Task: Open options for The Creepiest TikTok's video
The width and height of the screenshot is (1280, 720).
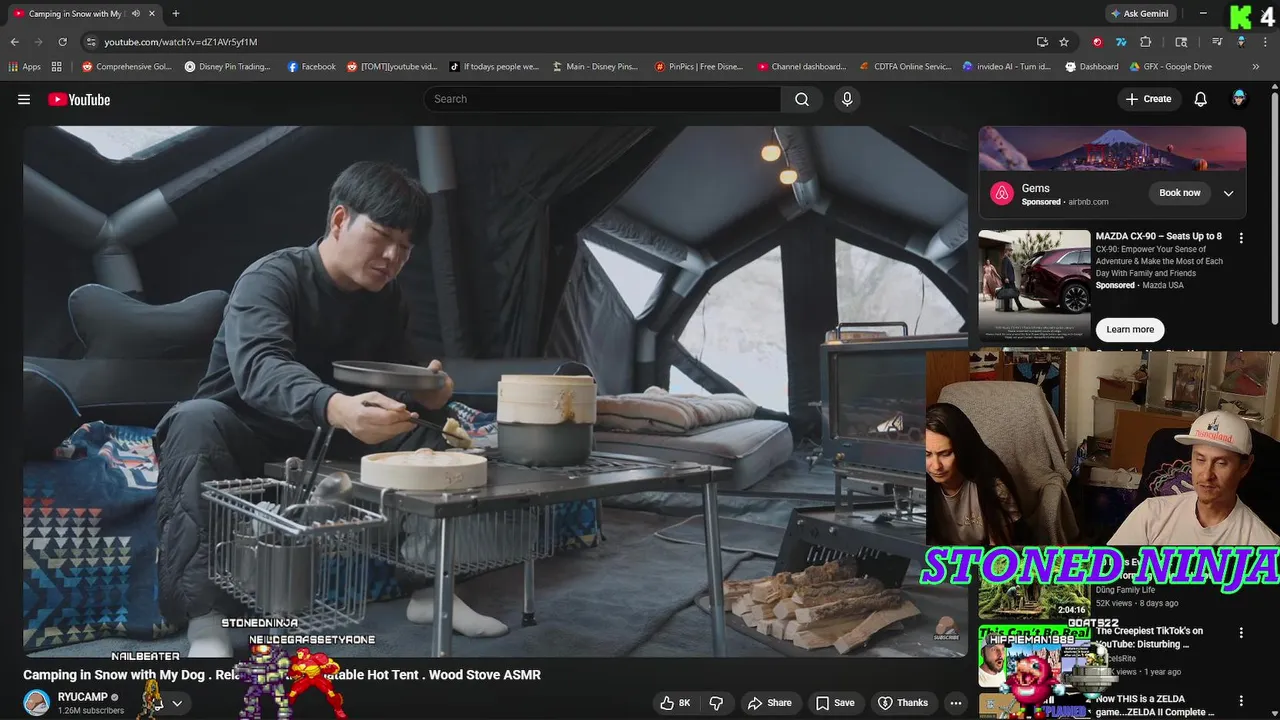Action: click(x=1241, y=633)
